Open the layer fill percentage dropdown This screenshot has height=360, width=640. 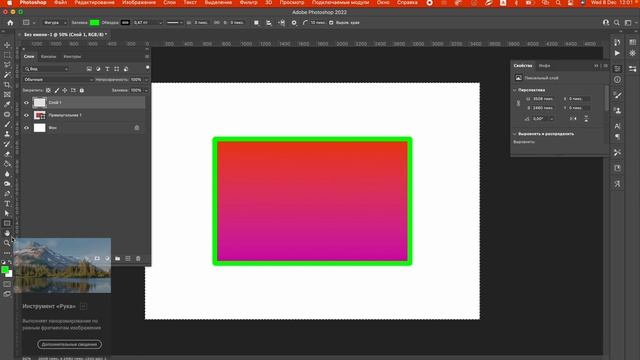[x=146, y=90]
